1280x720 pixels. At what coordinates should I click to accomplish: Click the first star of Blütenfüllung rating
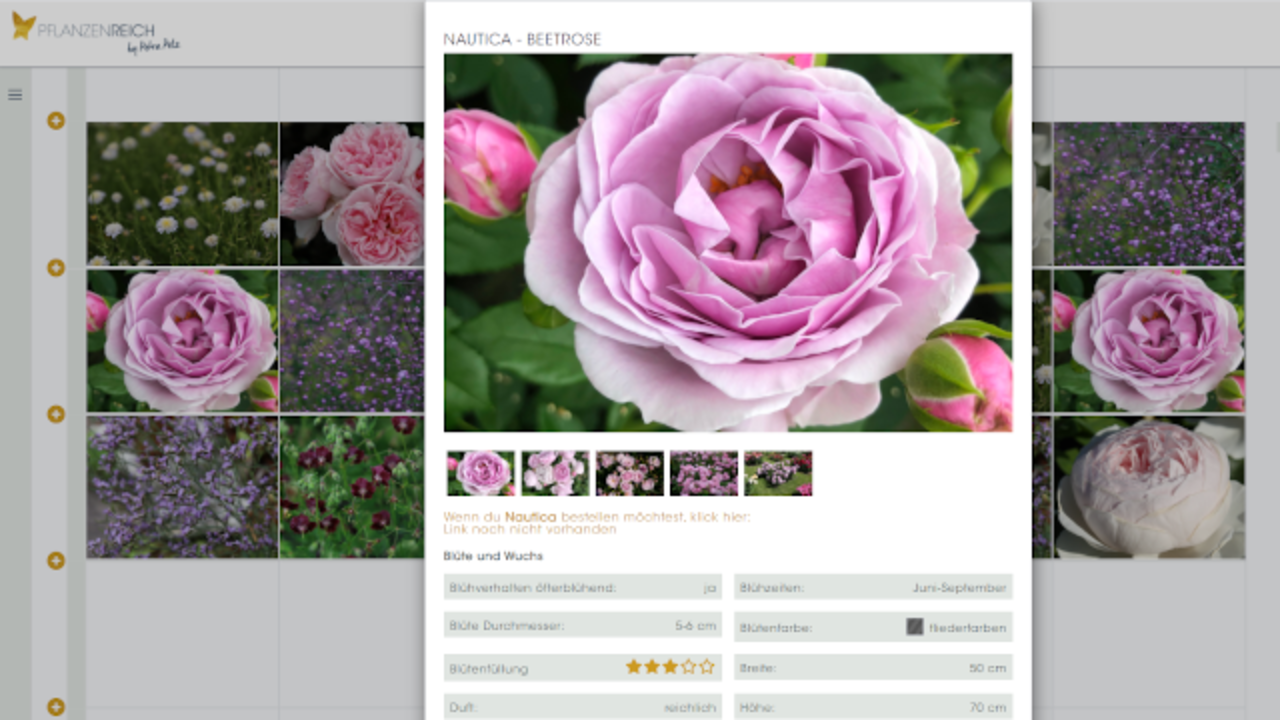[x=634, y=666]
